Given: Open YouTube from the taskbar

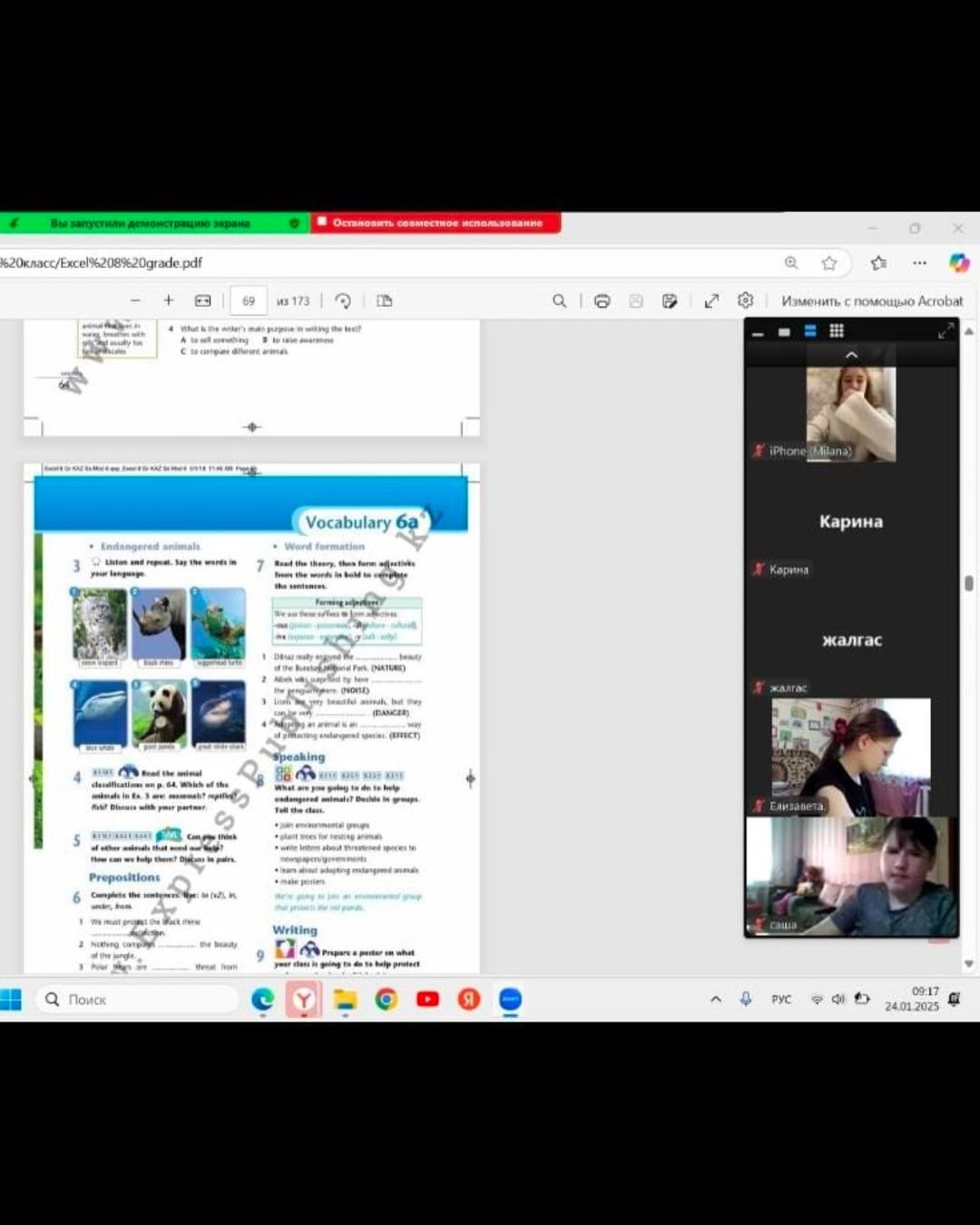Looking at the screenshot, I should pos(427,999).
